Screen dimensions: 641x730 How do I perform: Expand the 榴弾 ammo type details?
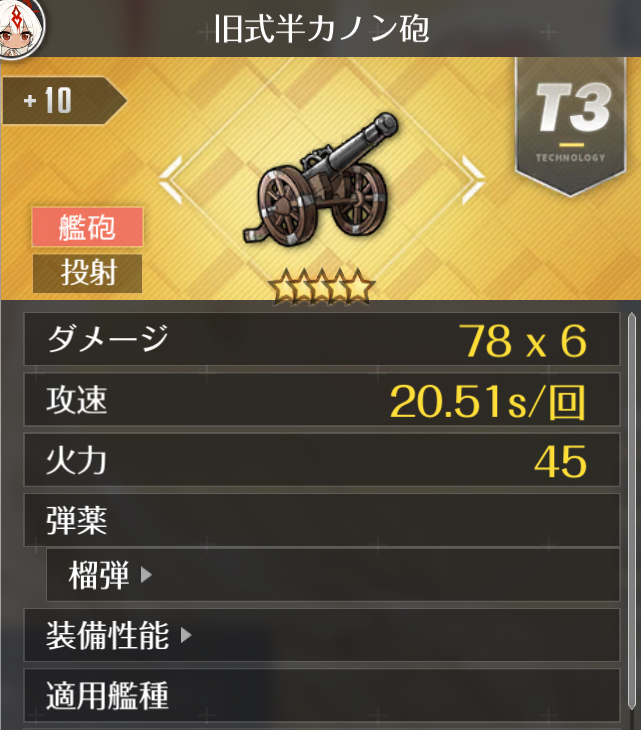(333, 575)
